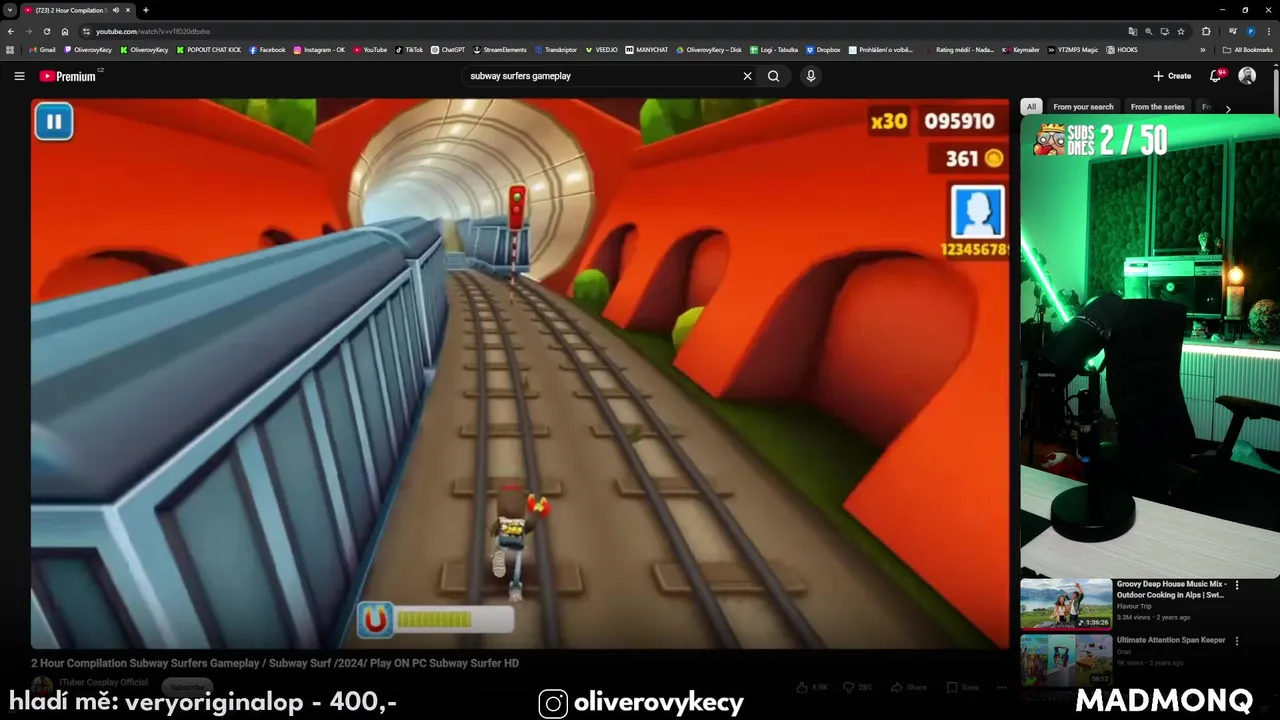View site information icon in address bar
1280x720 pixels.
pyautogui.click(x=86, y=31)
